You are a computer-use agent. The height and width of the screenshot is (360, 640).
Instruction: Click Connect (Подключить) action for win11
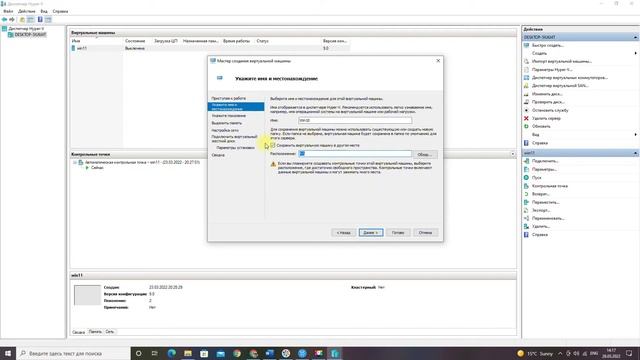point(545,161)
